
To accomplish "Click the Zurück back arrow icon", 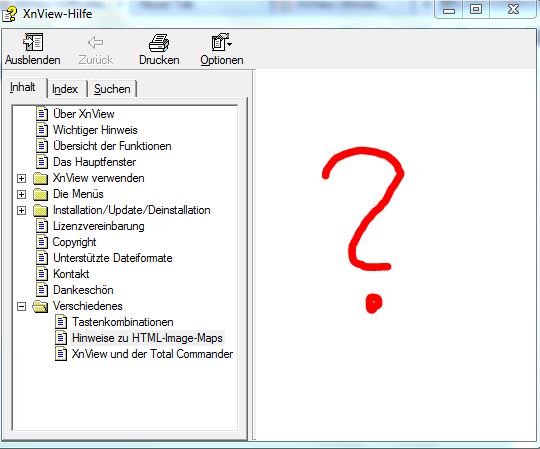I will pyautogui.click(x=95, y=43).
